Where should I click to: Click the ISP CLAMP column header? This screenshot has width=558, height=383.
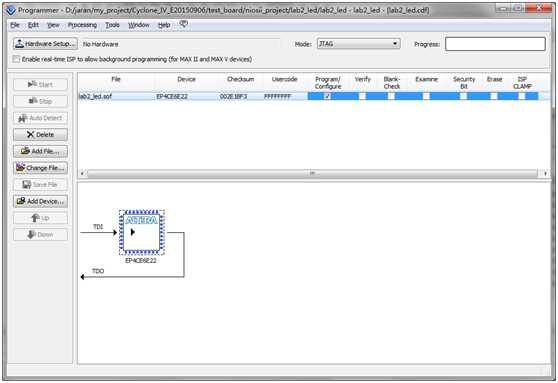click(522, 83)
